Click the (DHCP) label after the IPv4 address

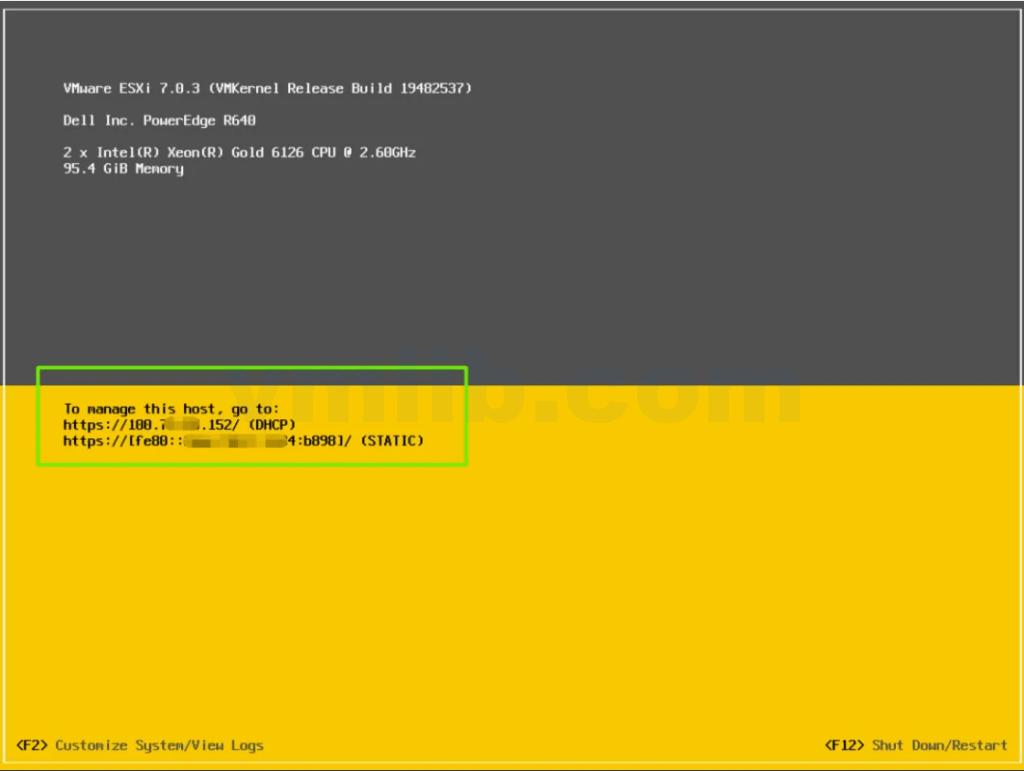pyautogui.click(x=272, y=425)
